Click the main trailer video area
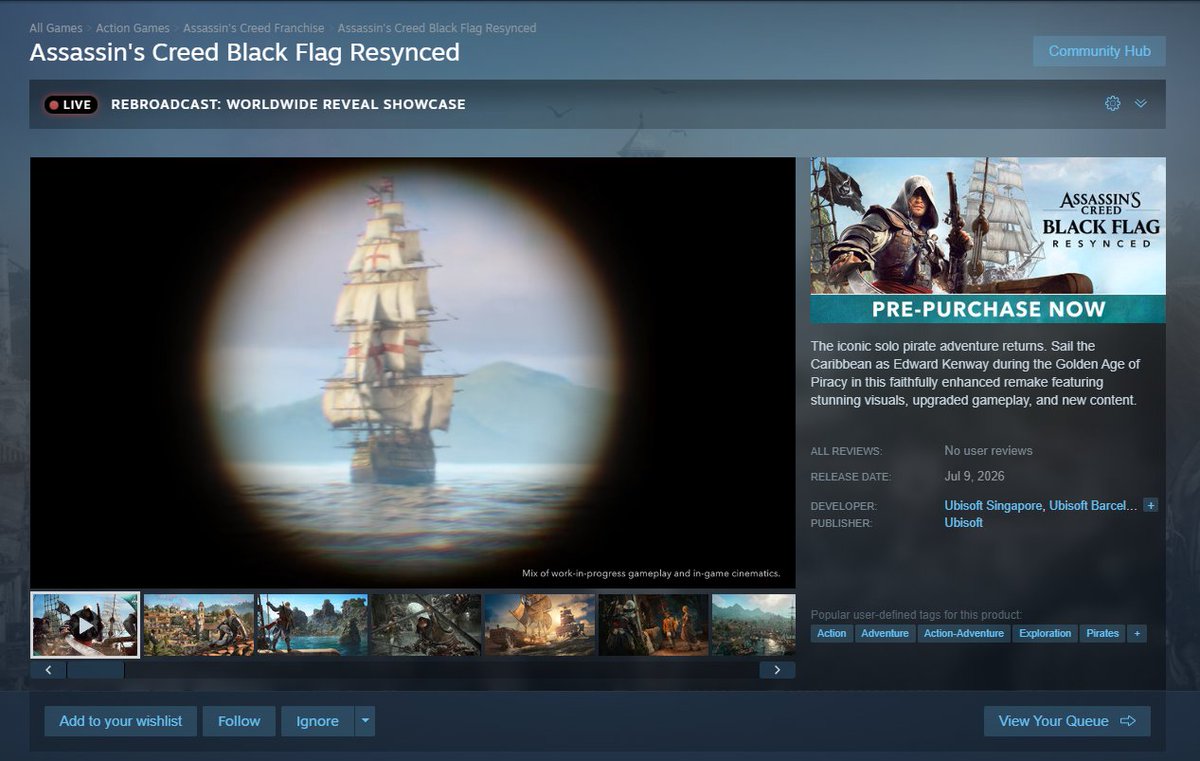The height and width of the screenshot is (761, 1200). pos(413,372)
